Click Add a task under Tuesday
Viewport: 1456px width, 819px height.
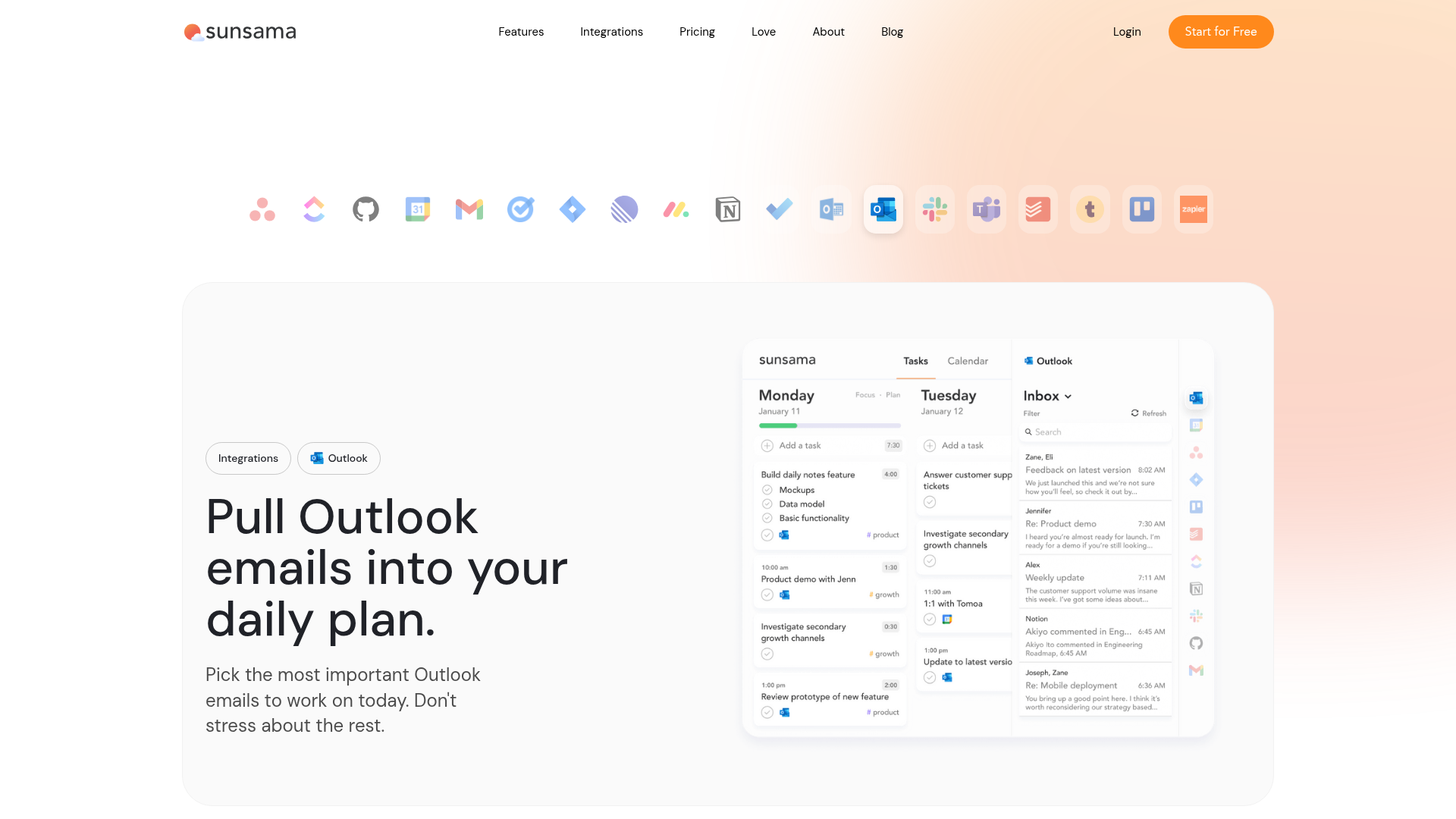962,446
